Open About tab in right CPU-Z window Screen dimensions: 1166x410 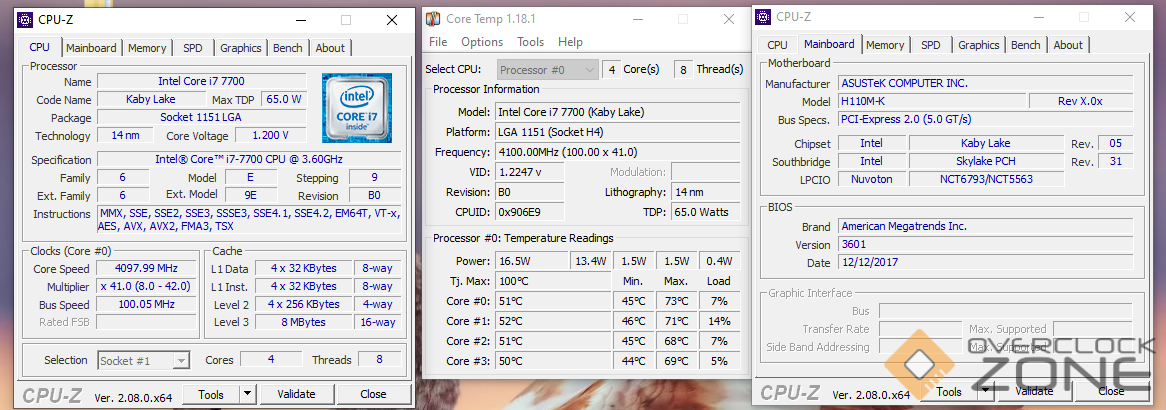[1068, 45]
